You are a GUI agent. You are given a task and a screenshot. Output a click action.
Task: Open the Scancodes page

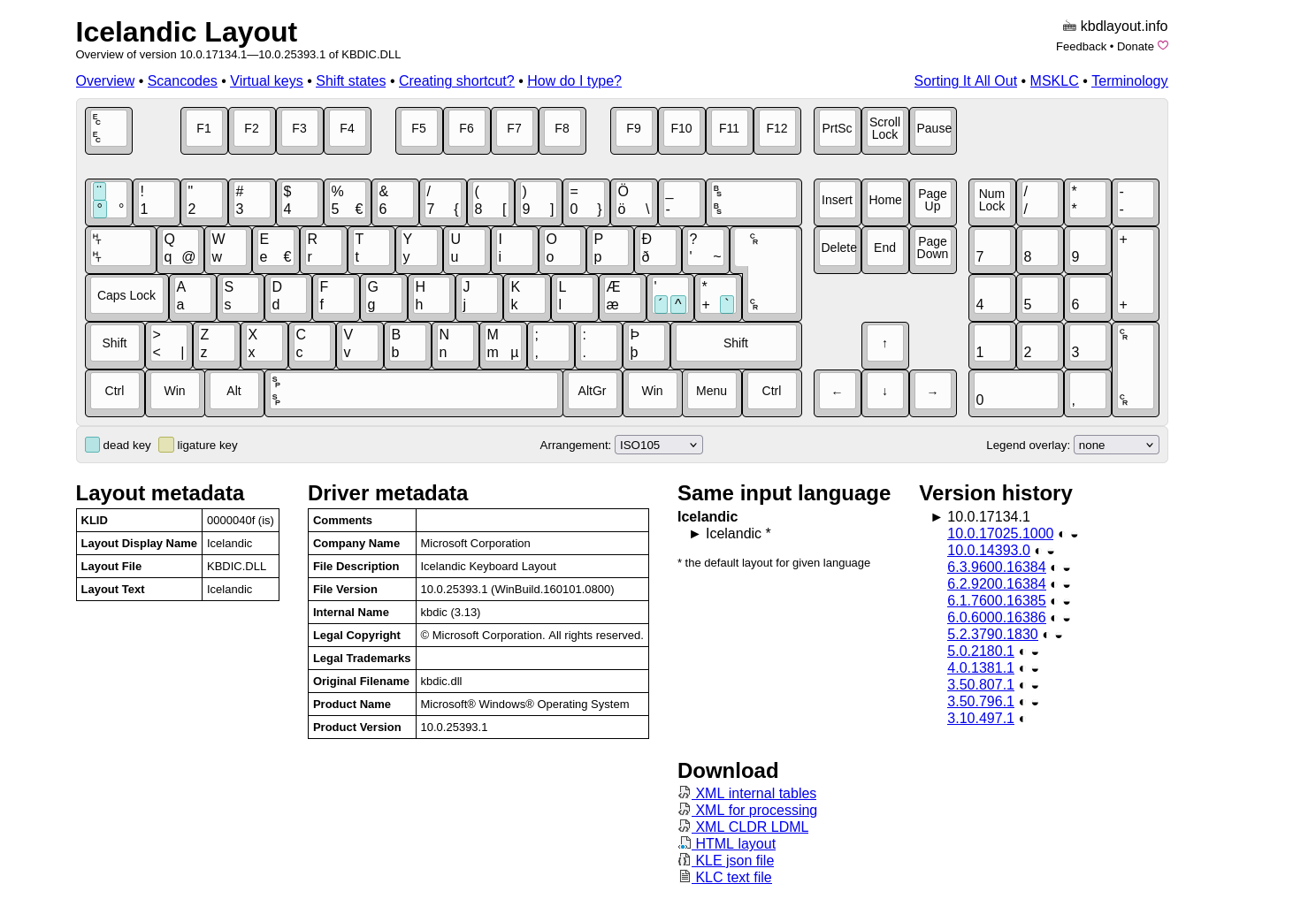coord(182,80)
